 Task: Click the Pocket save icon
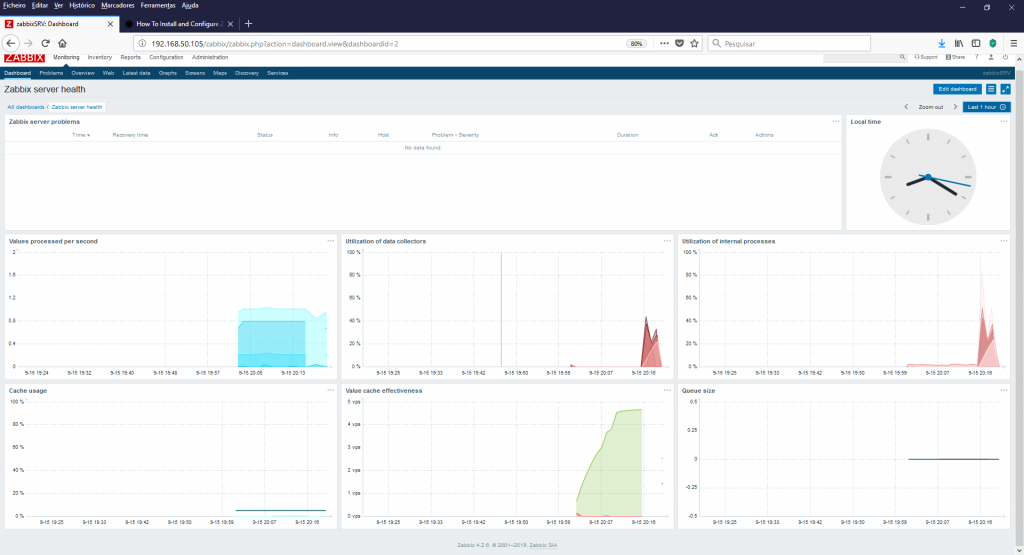[679, 43]
